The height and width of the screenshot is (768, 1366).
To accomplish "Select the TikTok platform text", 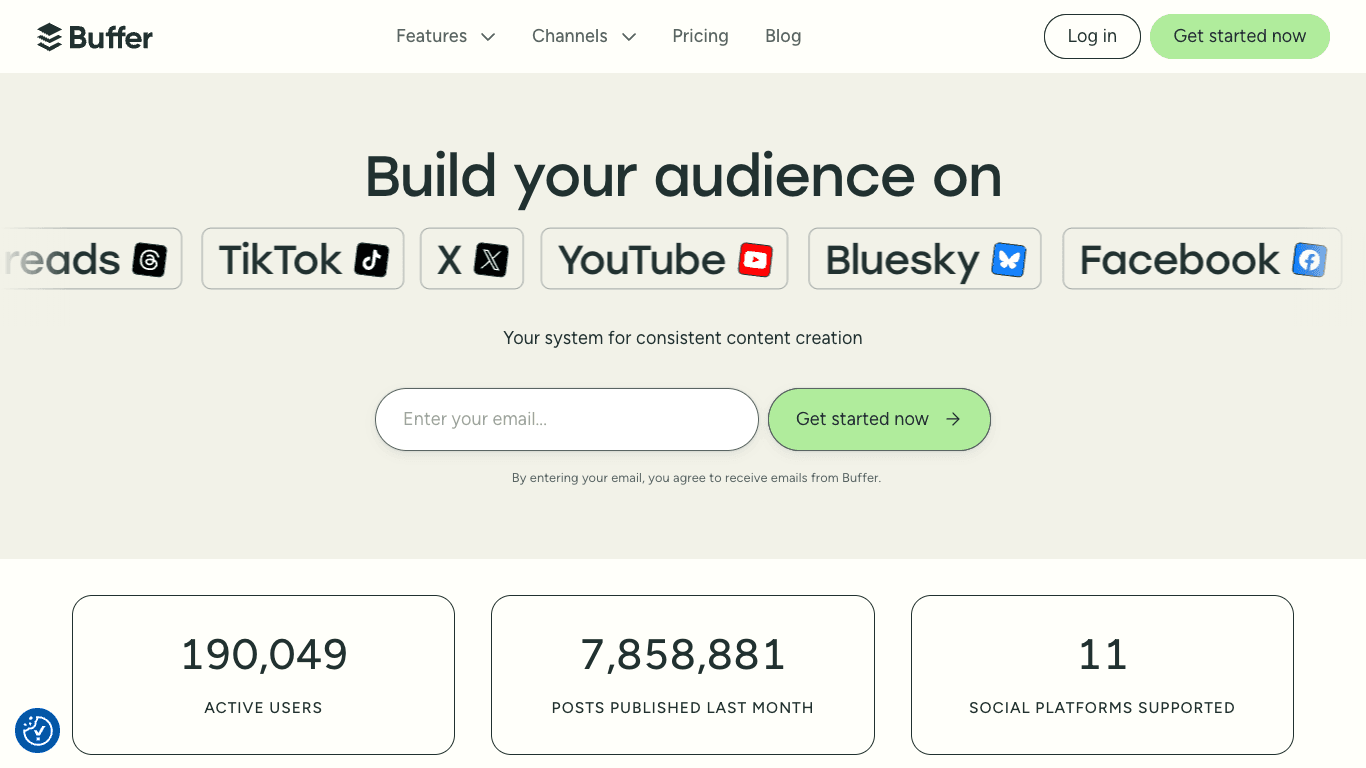I will 280,260.
